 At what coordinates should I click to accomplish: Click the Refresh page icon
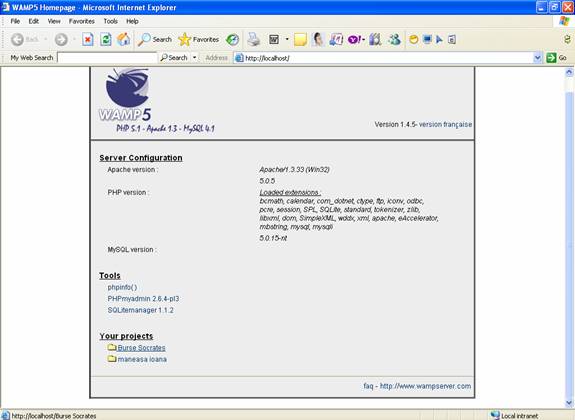pyautogui.click(x=106, y=39)
